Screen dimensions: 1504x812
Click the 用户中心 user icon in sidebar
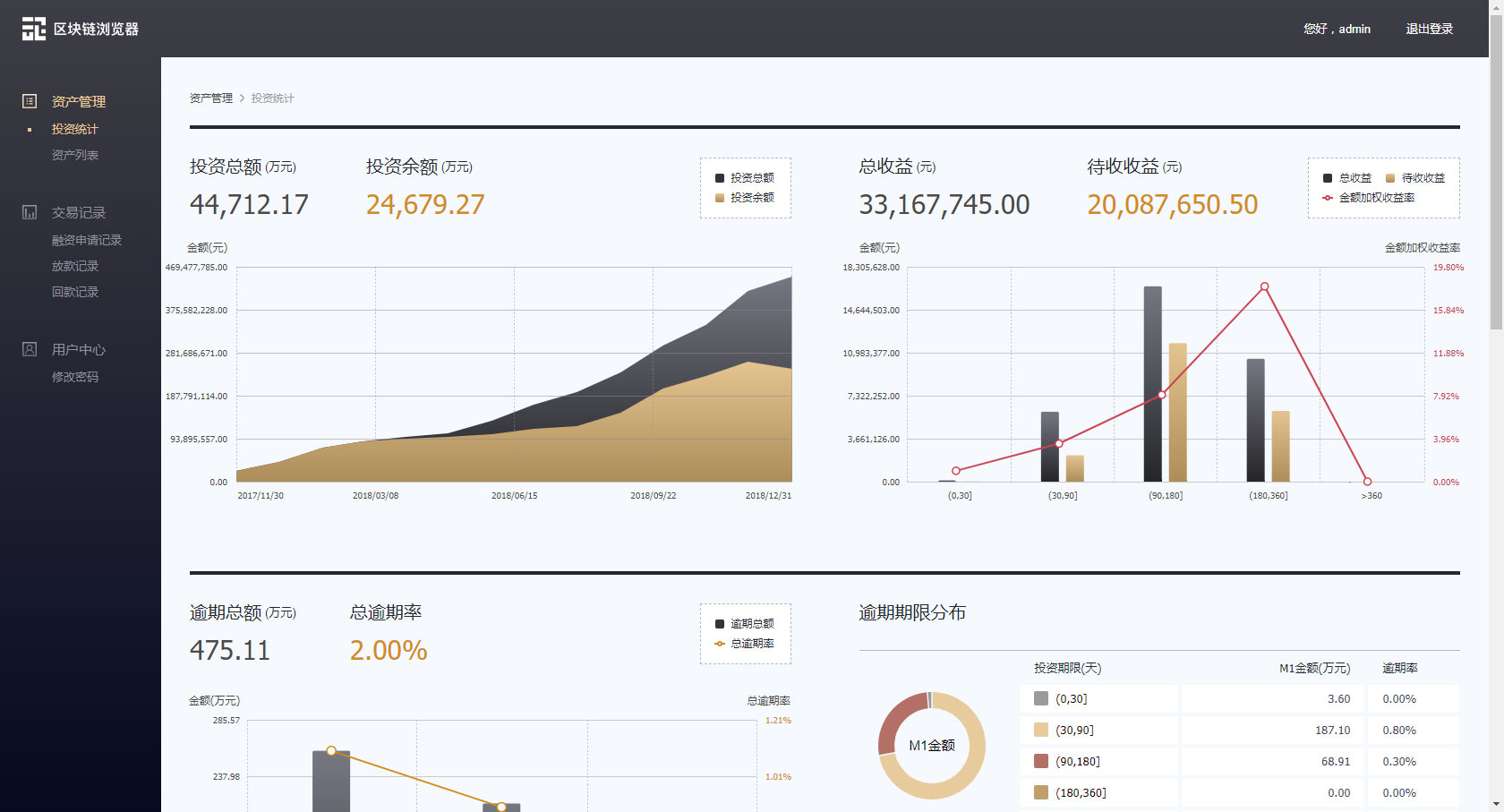point(30,349)
